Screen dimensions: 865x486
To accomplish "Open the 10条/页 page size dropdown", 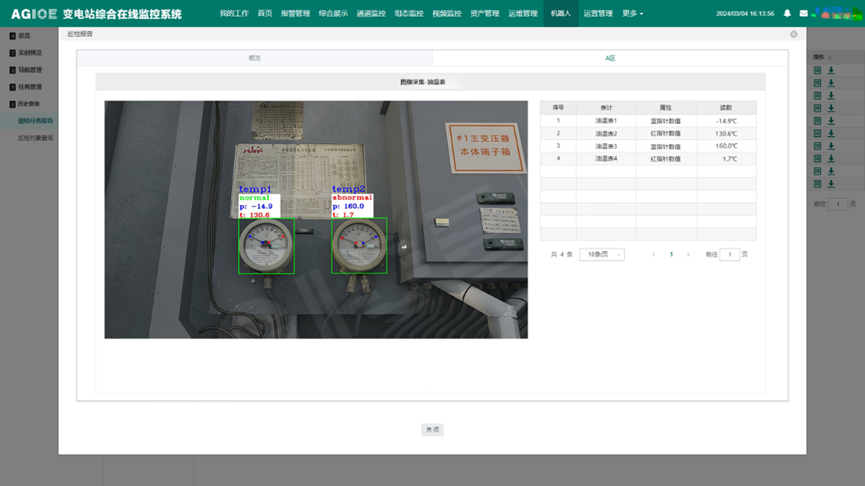I will (601, 255).
